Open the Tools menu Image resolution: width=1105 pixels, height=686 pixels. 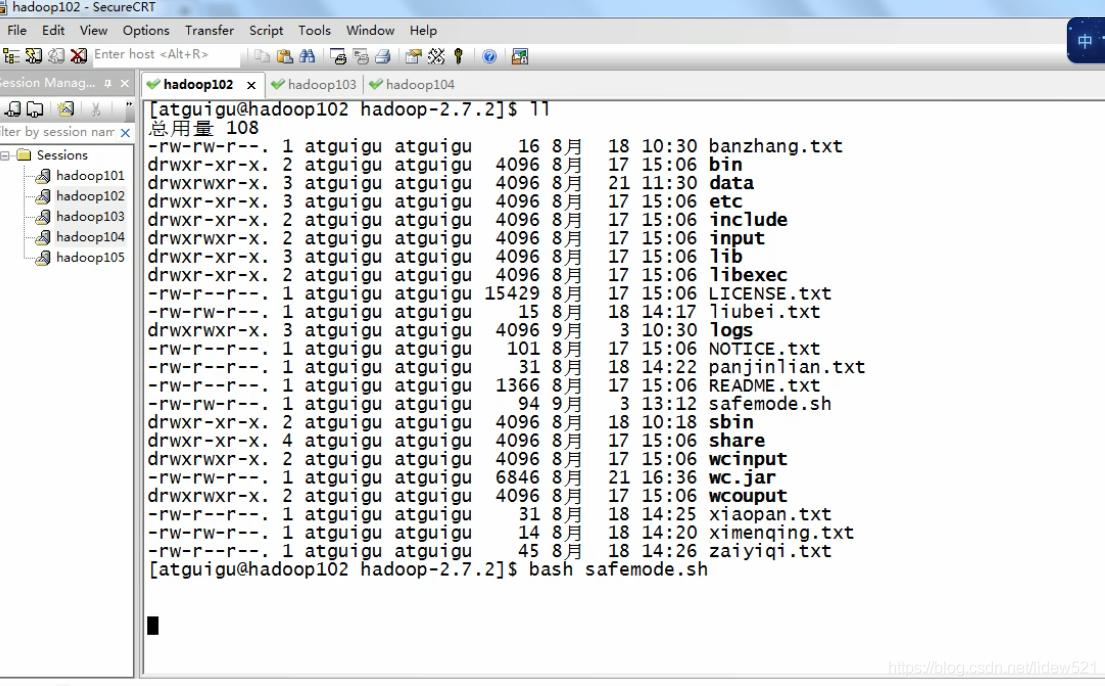pyautogui.click(x=314, y=30)
